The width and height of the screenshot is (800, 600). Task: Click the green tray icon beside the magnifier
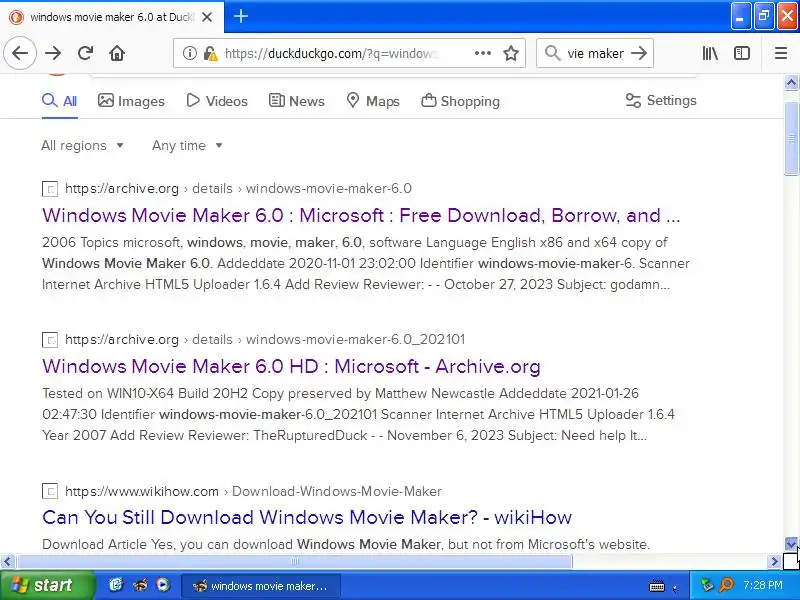click(707, 585)
